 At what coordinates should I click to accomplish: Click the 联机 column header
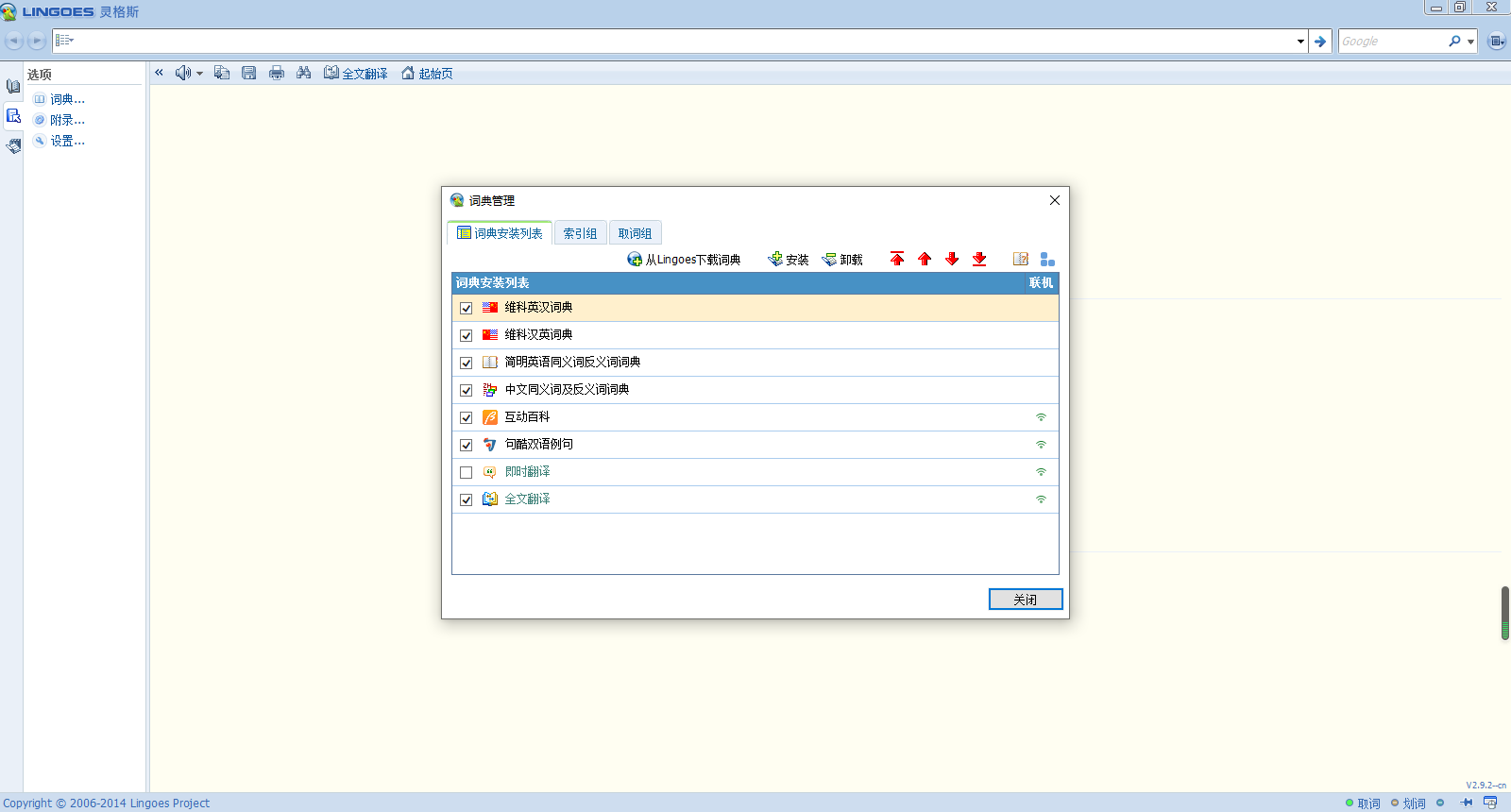pyautogui.click(x=1041, y=283)
